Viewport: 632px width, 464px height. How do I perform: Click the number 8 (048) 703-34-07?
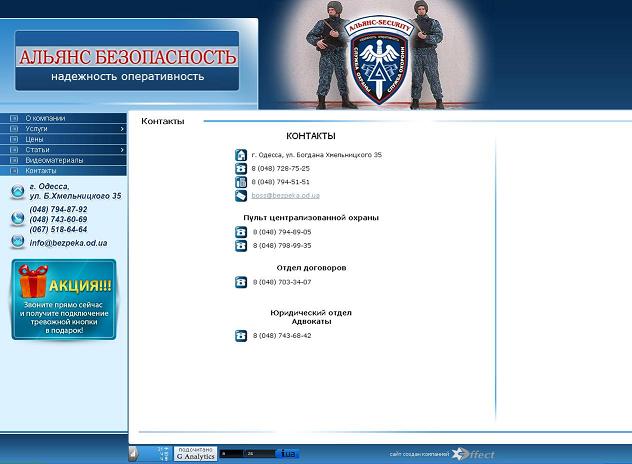point(282,282)
